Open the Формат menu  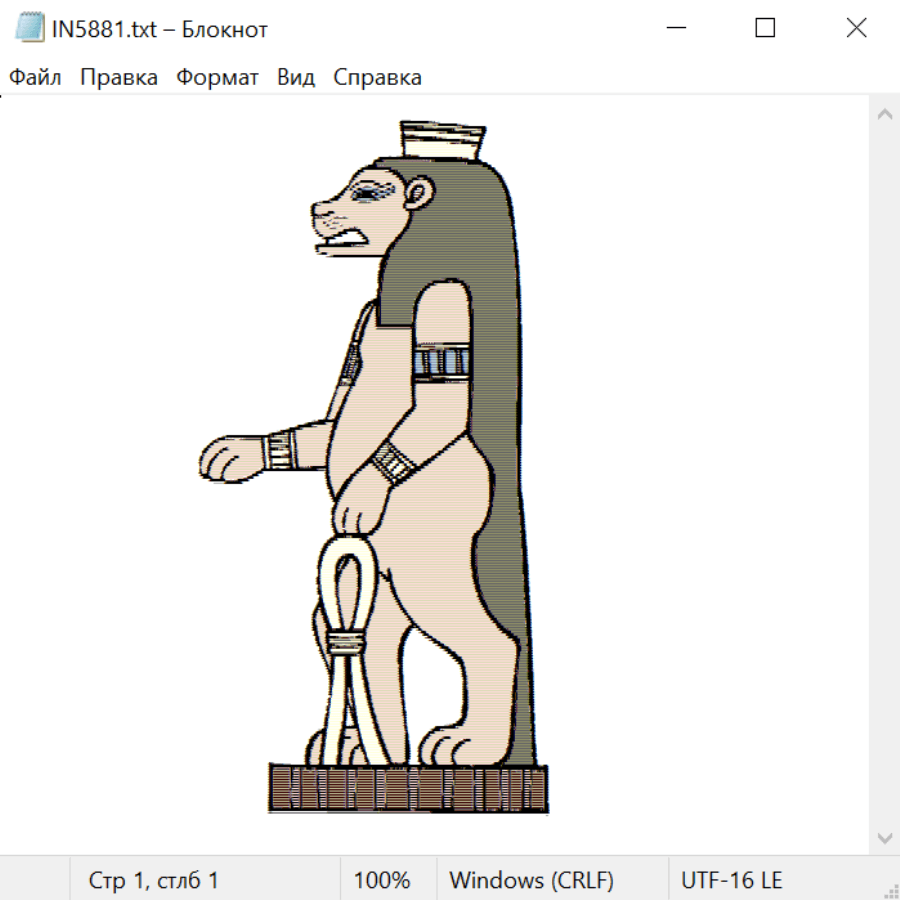pyautogui.click(x=217, y=78)
